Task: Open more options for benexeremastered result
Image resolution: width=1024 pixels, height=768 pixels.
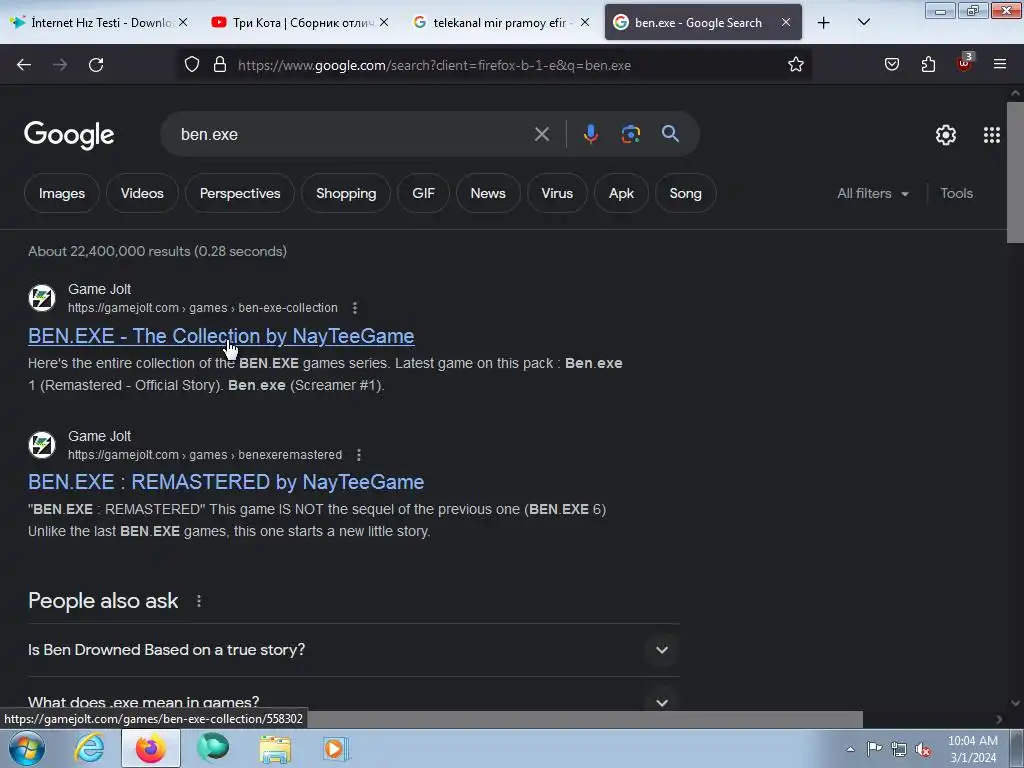Action: [359, 455]
